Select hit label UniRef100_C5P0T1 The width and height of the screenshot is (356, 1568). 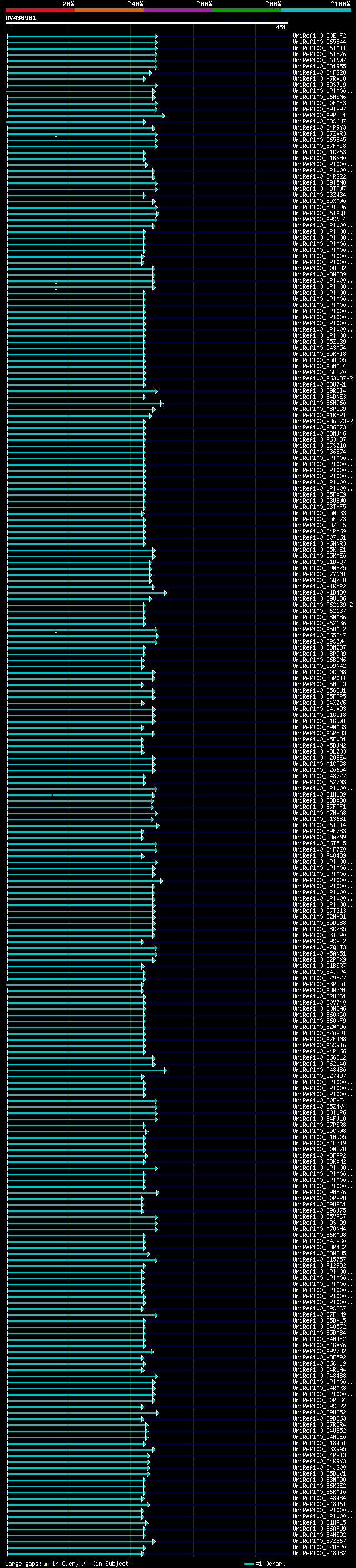tap(319, 678)
